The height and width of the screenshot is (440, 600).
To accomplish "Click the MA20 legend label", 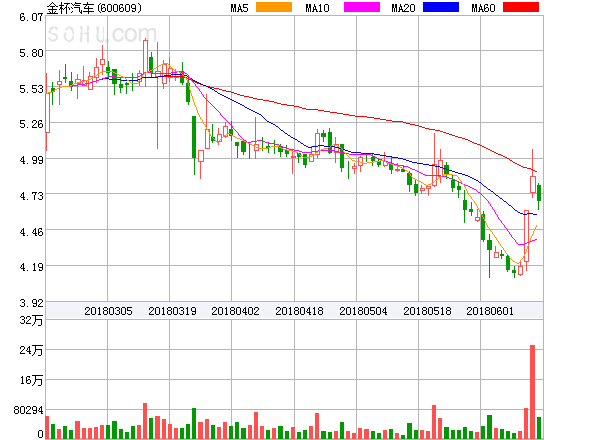I will point(403,8).
